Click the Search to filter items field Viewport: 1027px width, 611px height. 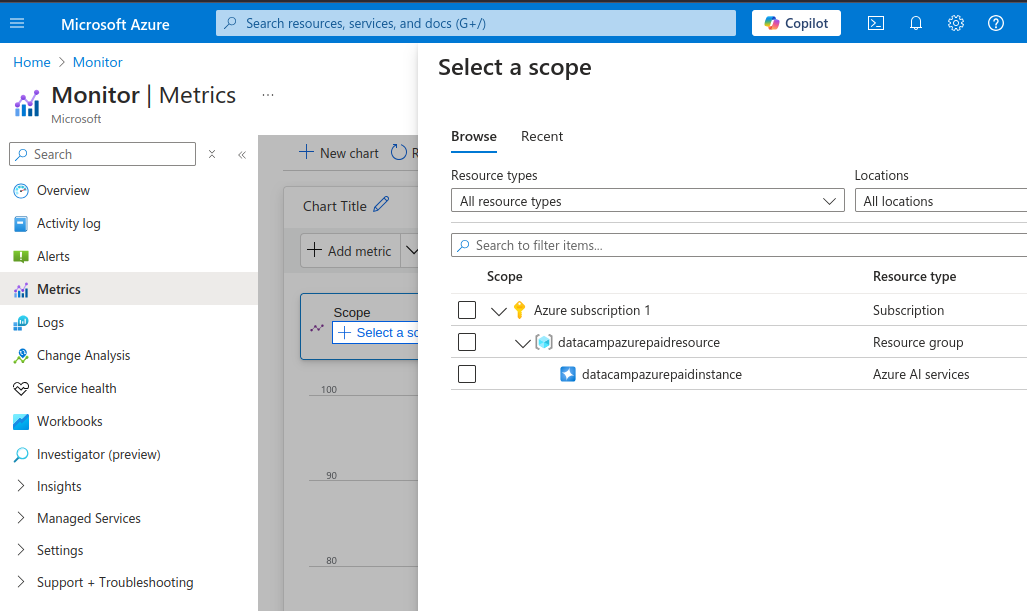[x=739, y=245]
